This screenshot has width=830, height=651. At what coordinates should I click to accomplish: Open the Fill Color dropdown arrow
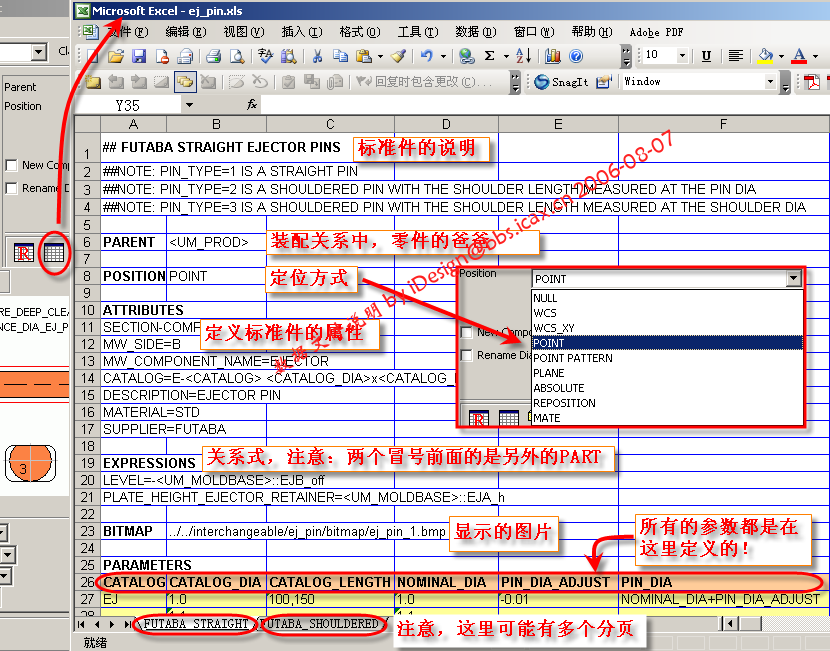click(781, 56)
